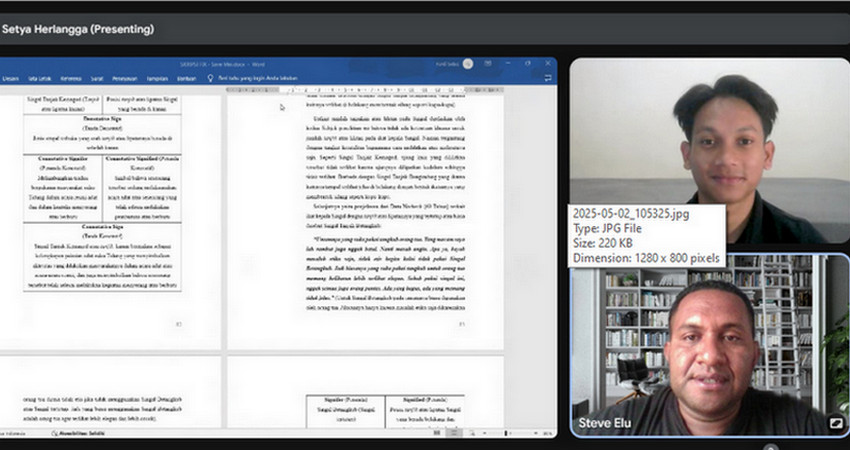The height and width of the screenshot is (450, 850).
Task: Click the 'Signifier (Penanda)' table header
Action: (346, 400)
